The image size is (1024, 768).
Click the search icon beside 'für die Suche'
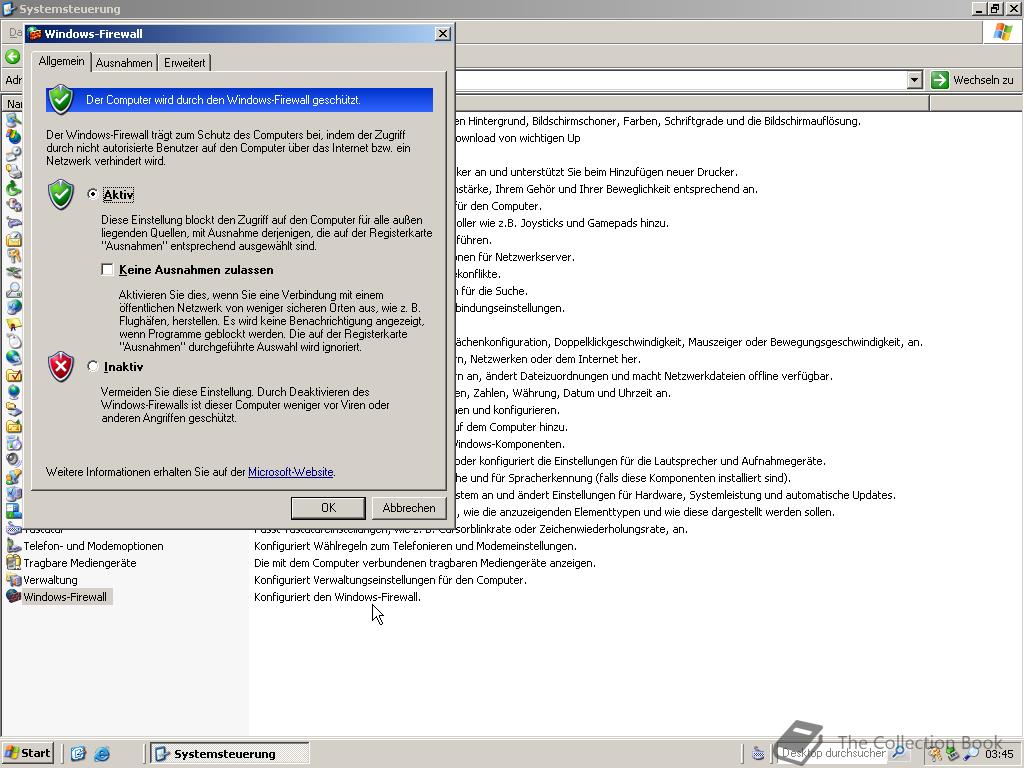[13, 290]
